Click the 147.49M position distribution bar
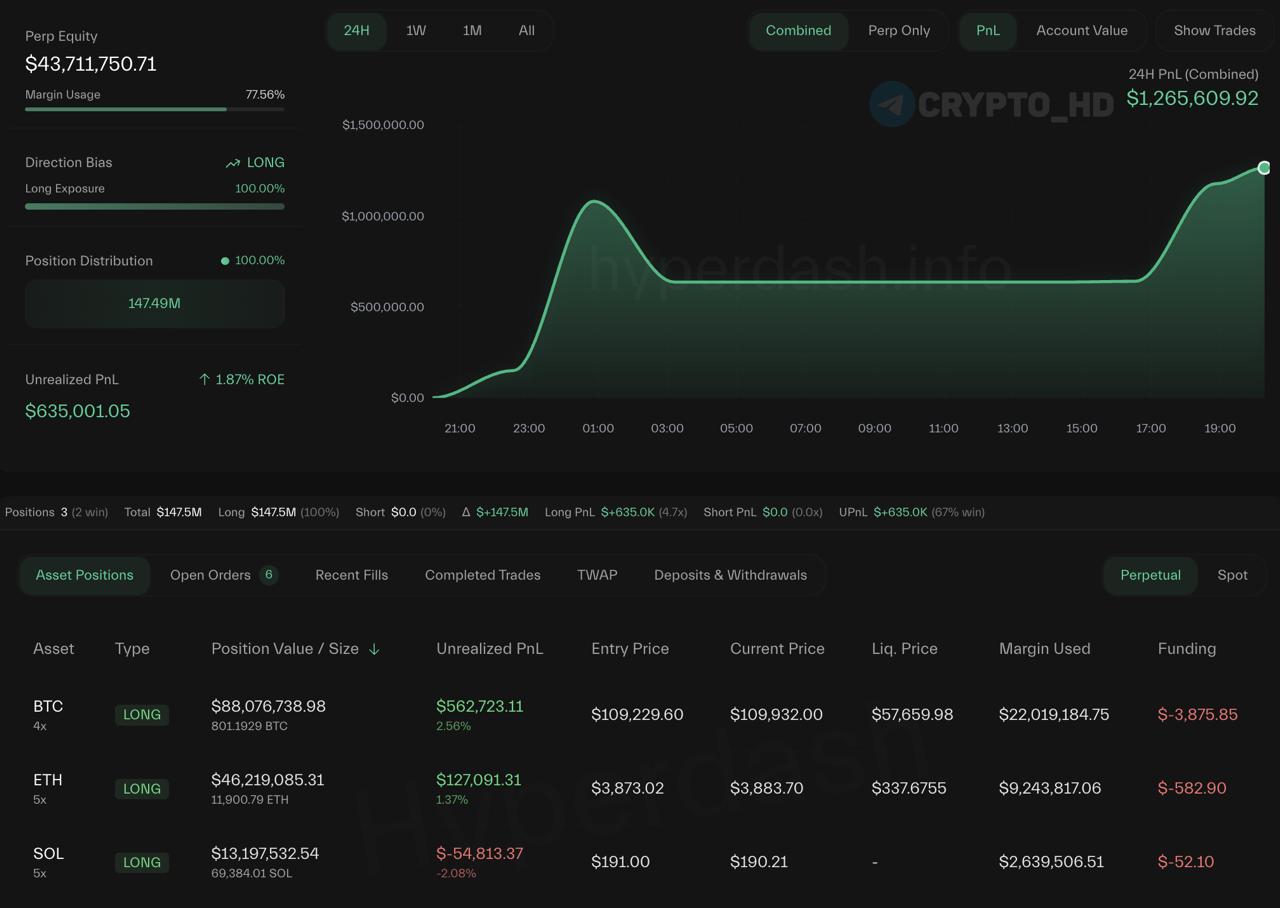This screenshot has height=908, width=1280. (154, 303)
